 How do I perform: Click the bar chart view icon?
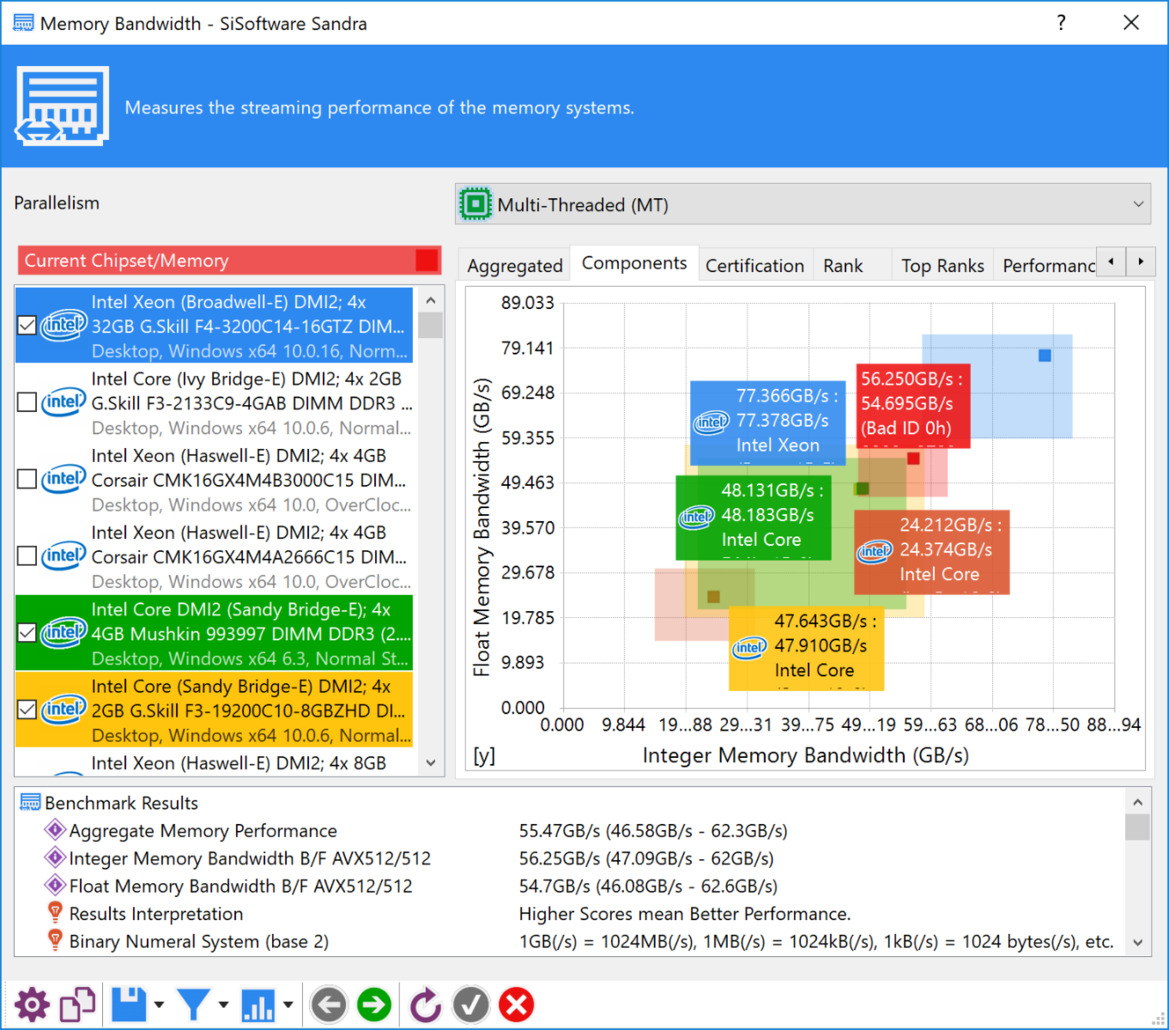click(x=258, y=1006)
